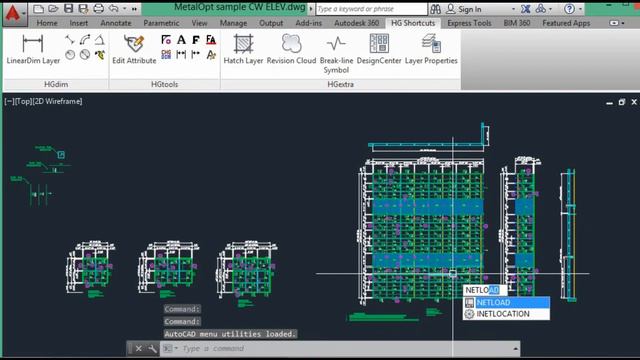This screenshot has width=640, height=360.
Task: Select the aligned dimension icon
Action: 70,40
